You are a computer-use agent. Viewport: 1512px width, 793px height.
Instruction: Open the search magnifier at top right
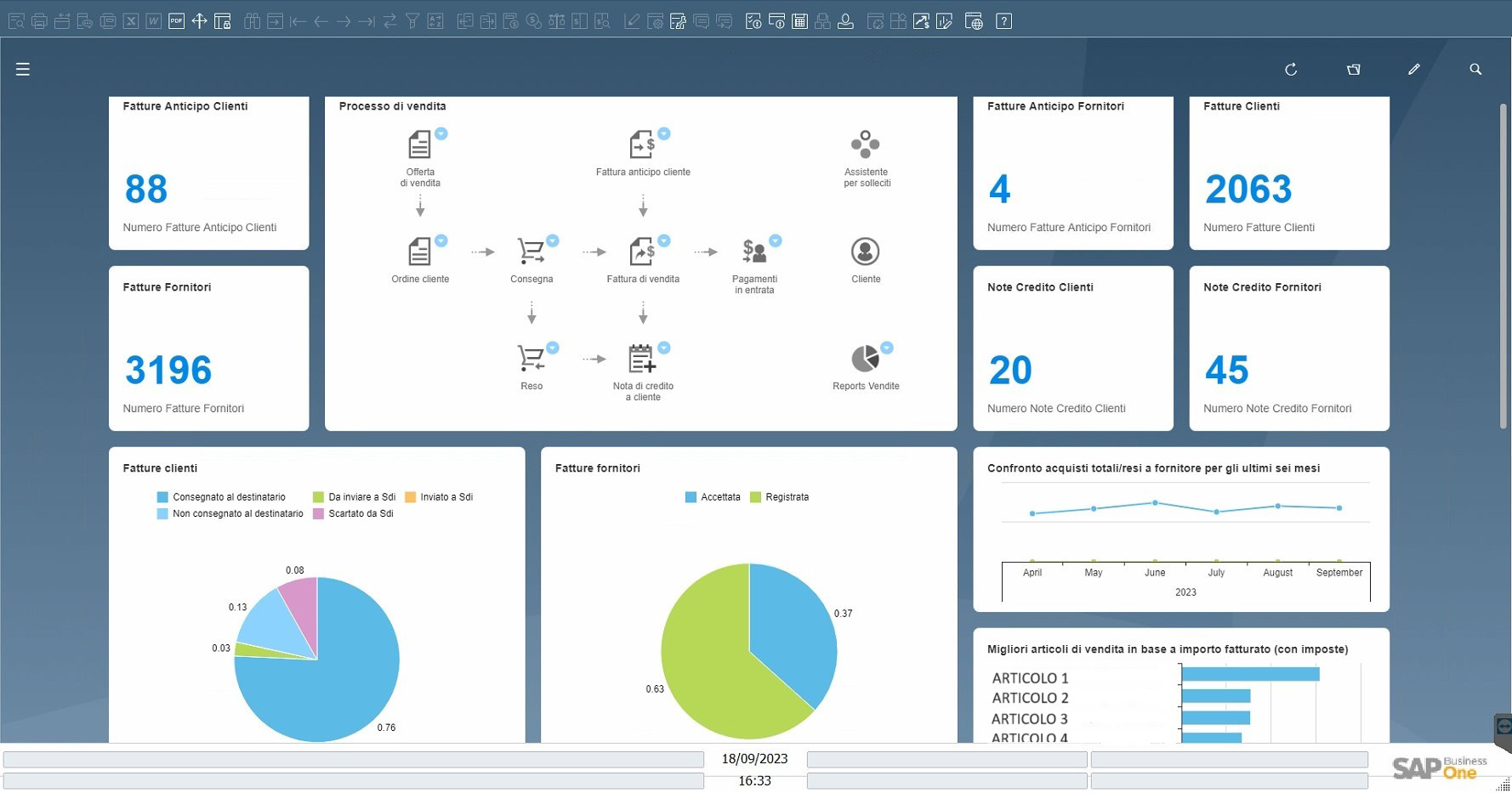[1475, 69]
